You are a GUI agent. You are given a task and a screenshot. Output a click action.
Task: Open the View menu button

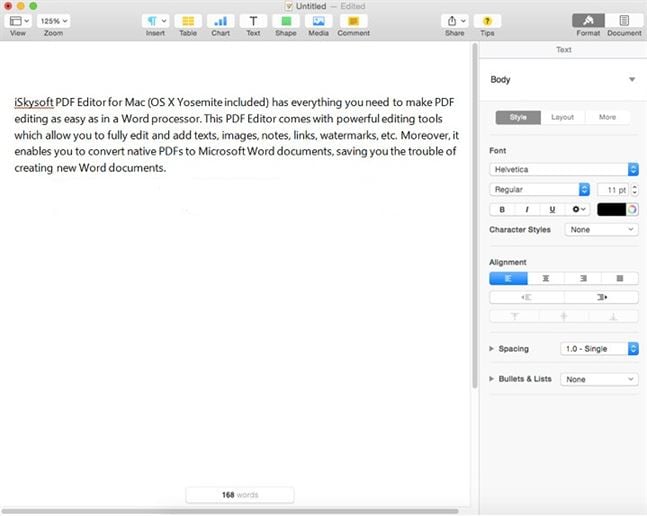[19, 21]
